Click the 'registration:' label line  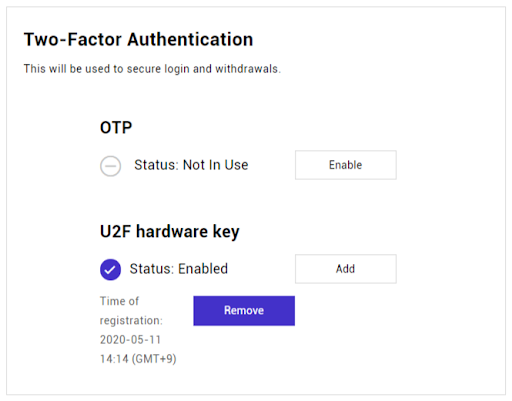pos(131,320)
